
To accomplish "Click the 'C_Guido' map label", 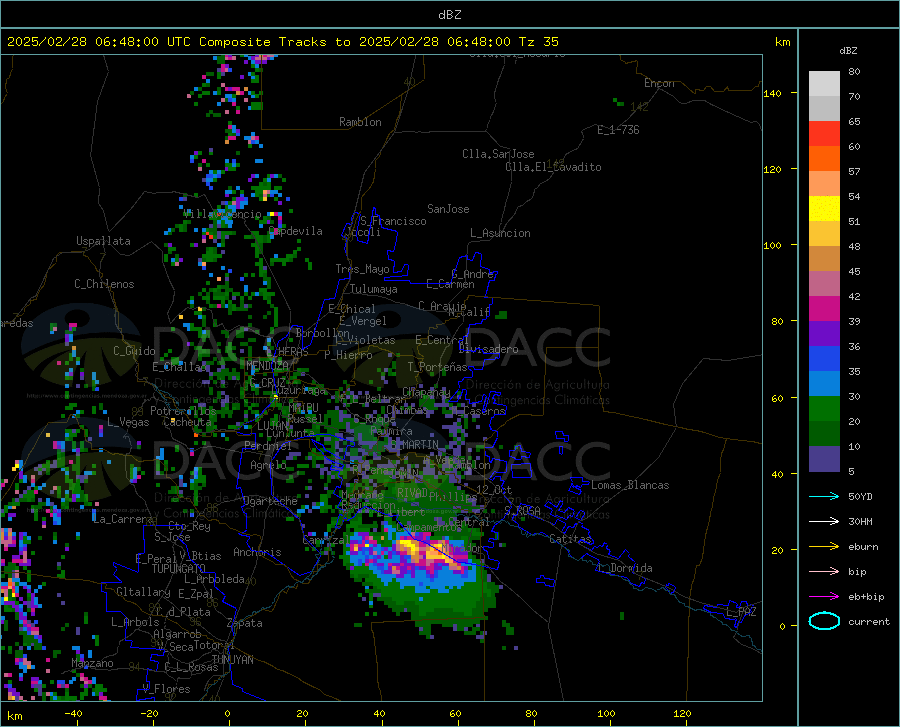I will pyautogui.click(x=134, y=351).
